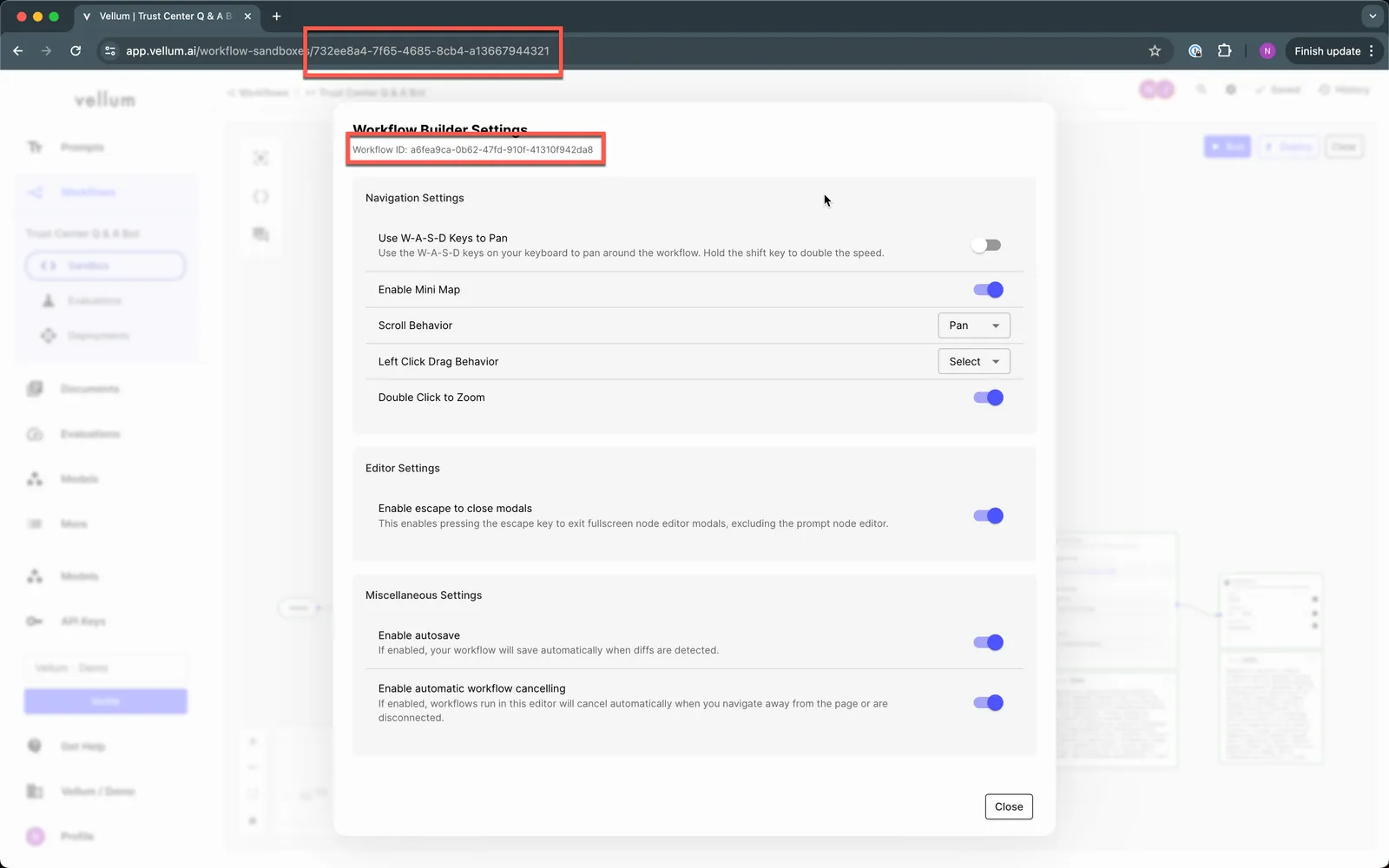Click the Double Click to Zoom label
The image size is (1389, 868).
pyautogui.click(x=431, y=398)
